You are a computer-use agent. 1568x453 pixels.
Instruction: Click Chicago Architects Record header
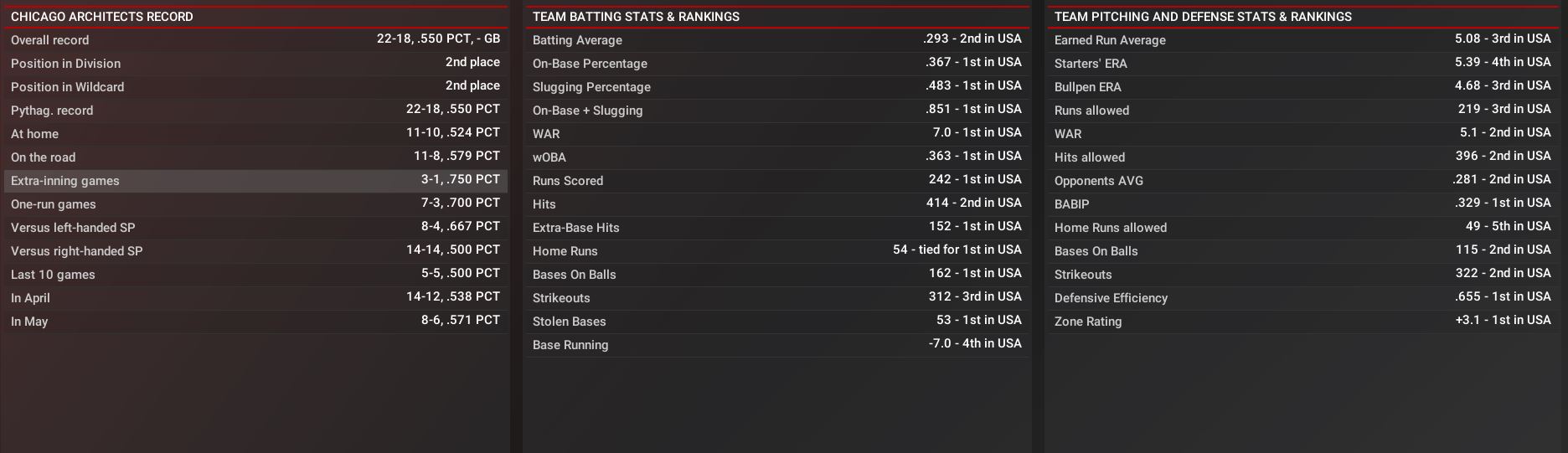(102, 17)
